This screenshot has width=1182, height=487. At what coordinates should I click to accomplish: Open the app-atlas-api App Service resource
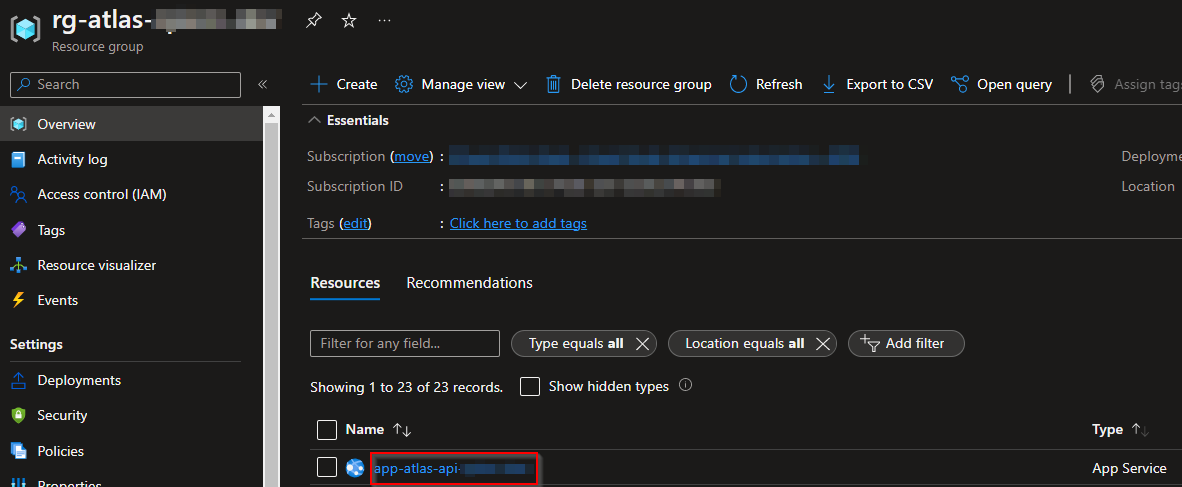point(454,468)
